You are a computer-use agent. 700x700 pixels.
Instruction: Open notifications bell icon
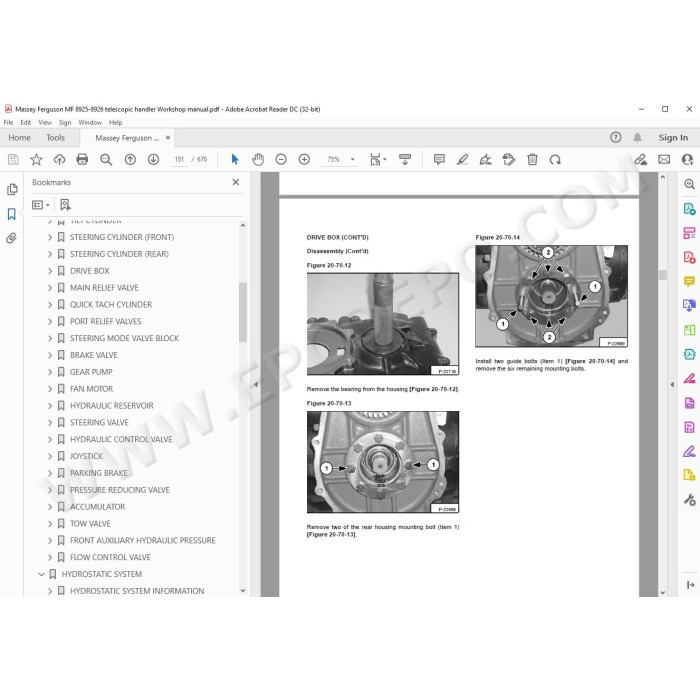(638, 138)
